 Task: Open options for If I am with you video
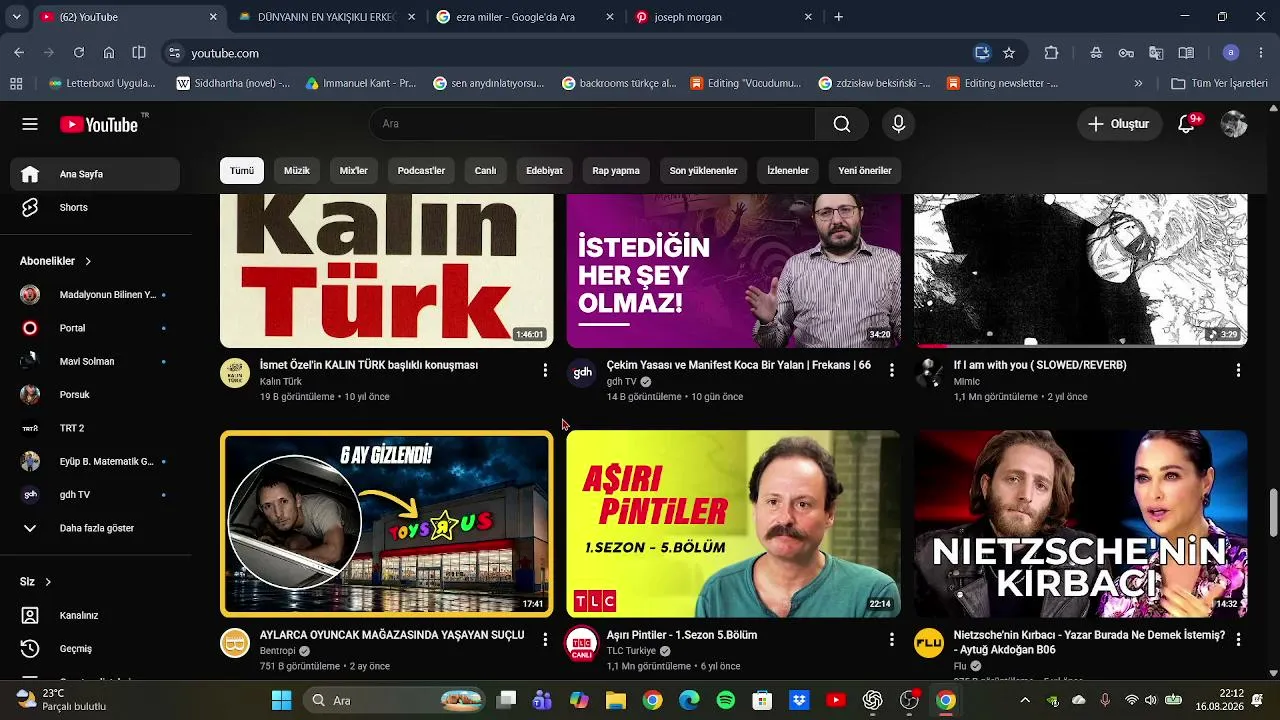click(1238, 370)
